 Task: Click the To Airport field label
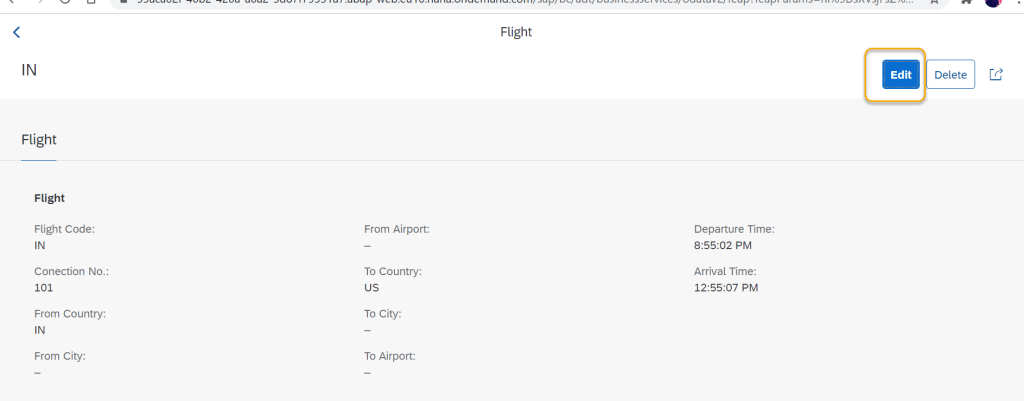[x=390, y=356]
